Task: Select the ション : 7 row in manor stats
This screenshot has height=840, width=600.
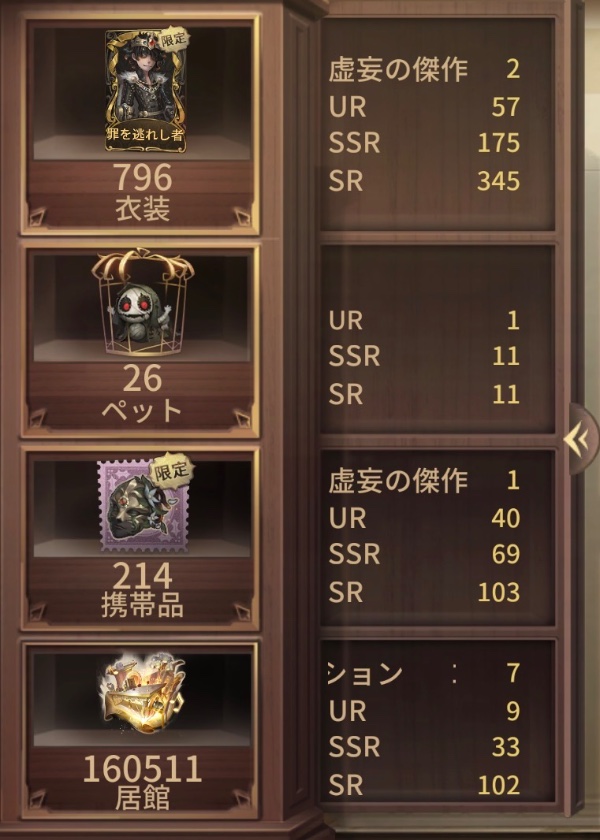Action: 424,673
